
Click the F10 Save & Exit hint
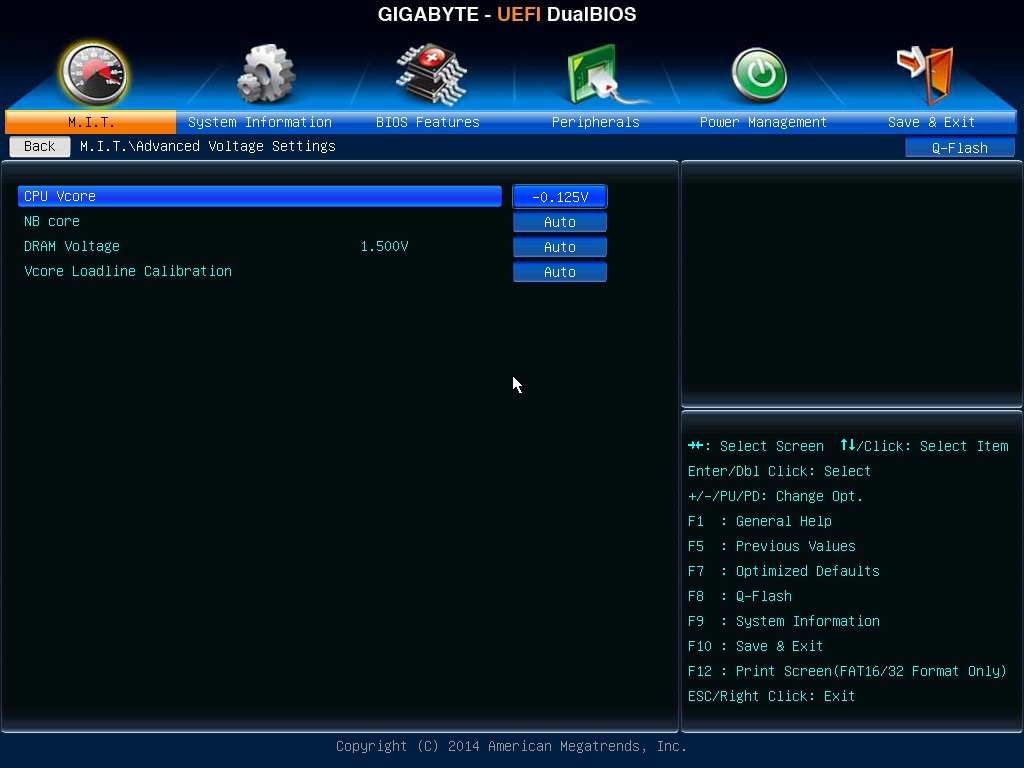[x=755, y=646]
